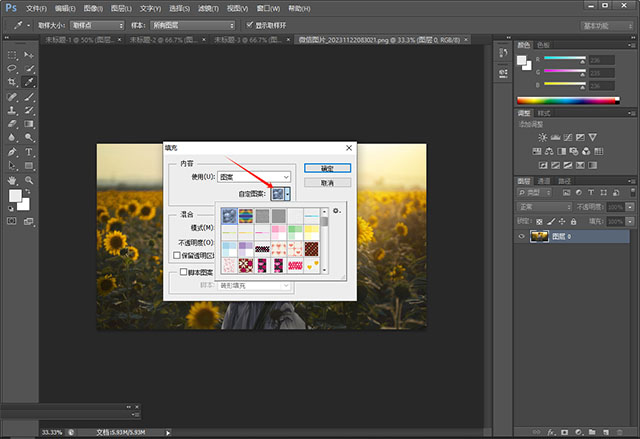This screenshot has height=439, width=640.
Task: Open the 使用(U) content dropdown
Action: tap(255, 175)
